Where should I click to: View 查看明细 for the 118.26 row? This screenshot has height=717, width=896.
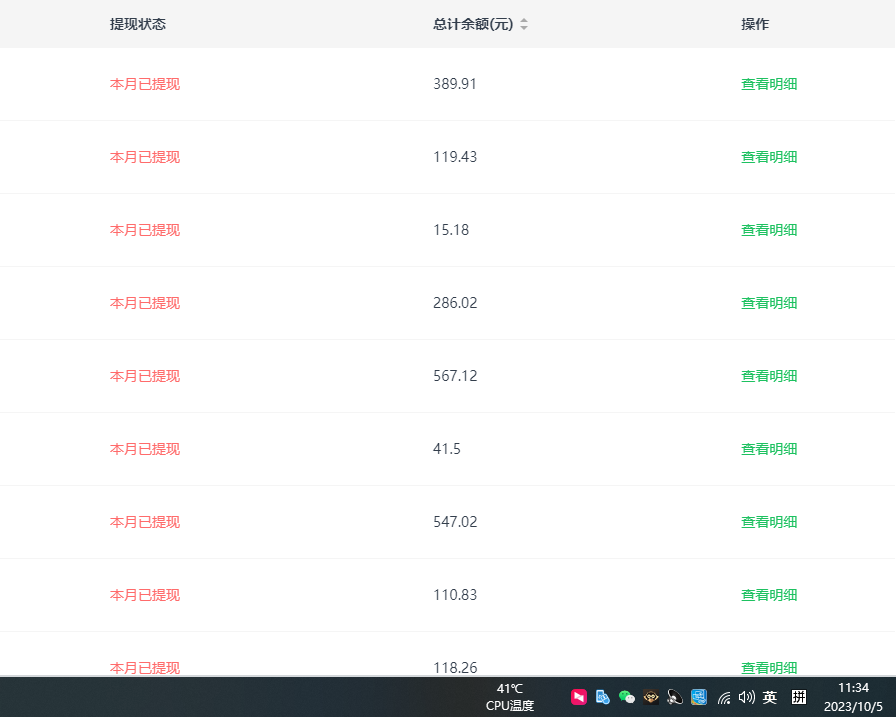point(769,668)
